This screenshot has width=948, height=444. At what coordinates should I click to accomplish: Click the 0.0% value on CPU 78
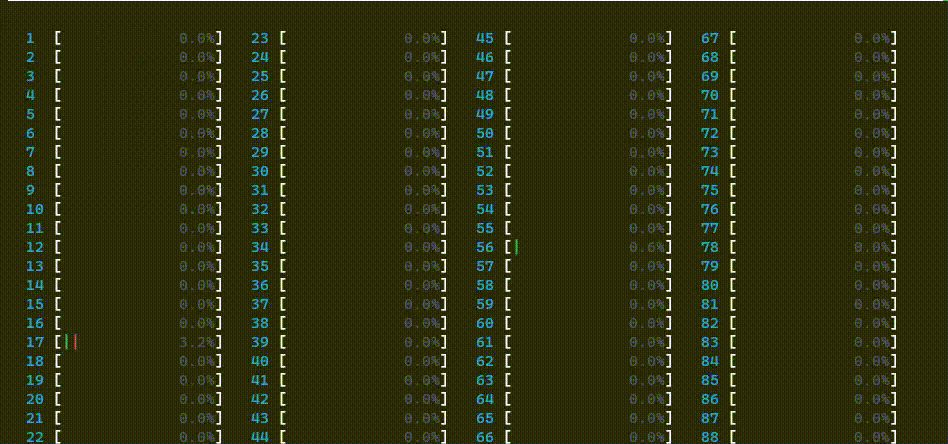pos(872,247)
